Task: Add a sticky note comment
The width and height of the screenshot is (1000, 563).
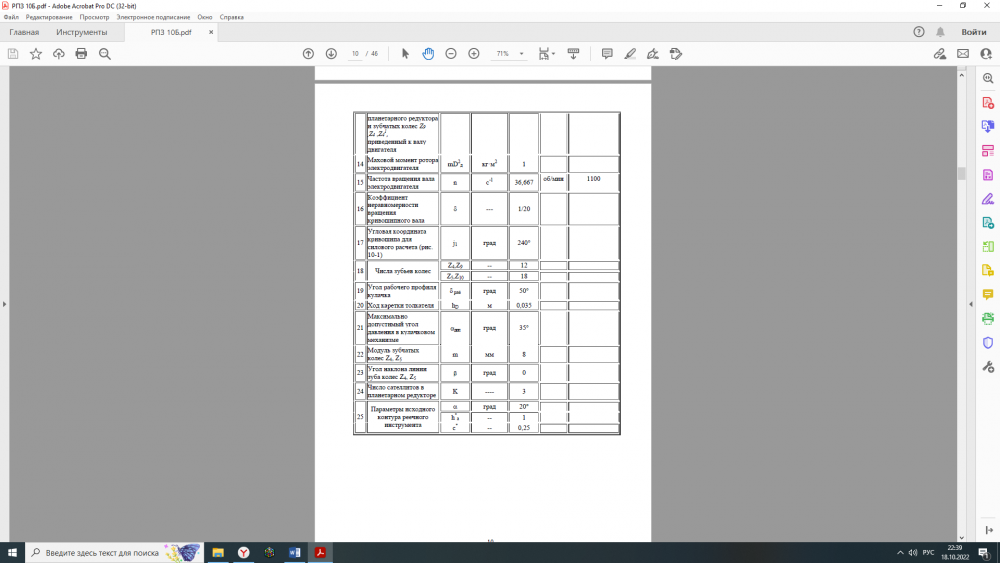Action: pos(607,54)
